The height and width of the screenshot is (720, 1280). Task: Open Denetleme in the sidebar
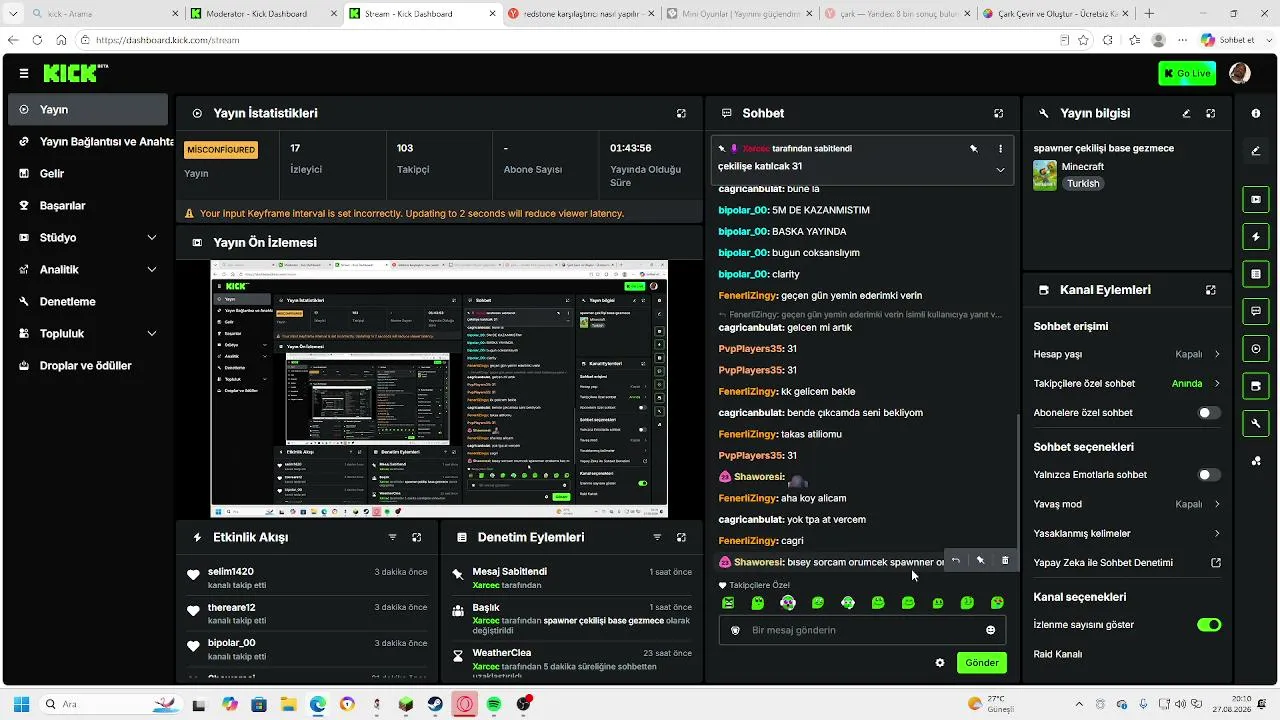click(88, 302)
